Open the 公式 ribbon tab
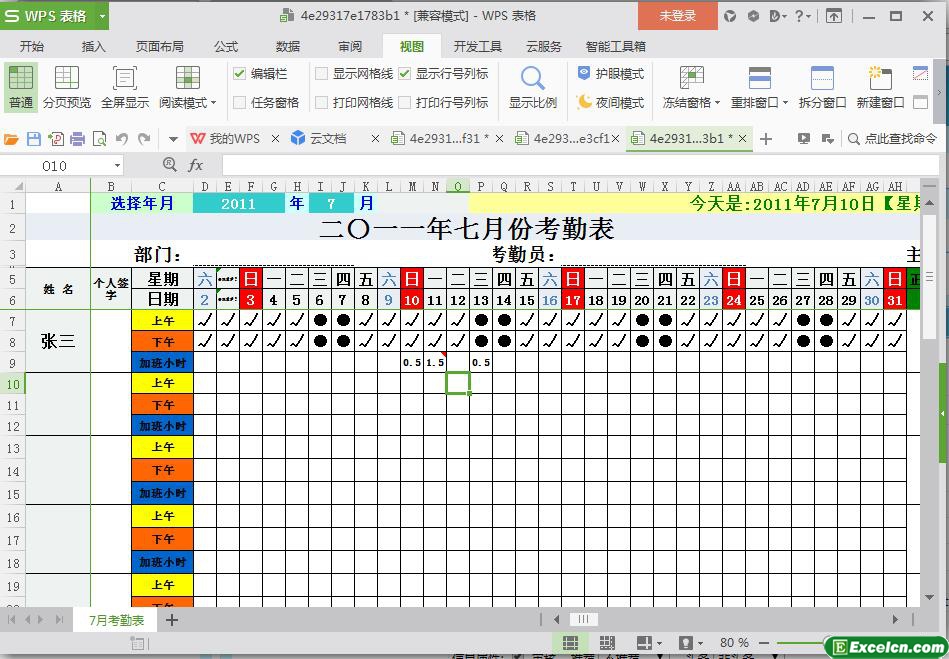This screenshot has width=949, height=659. 226,46
